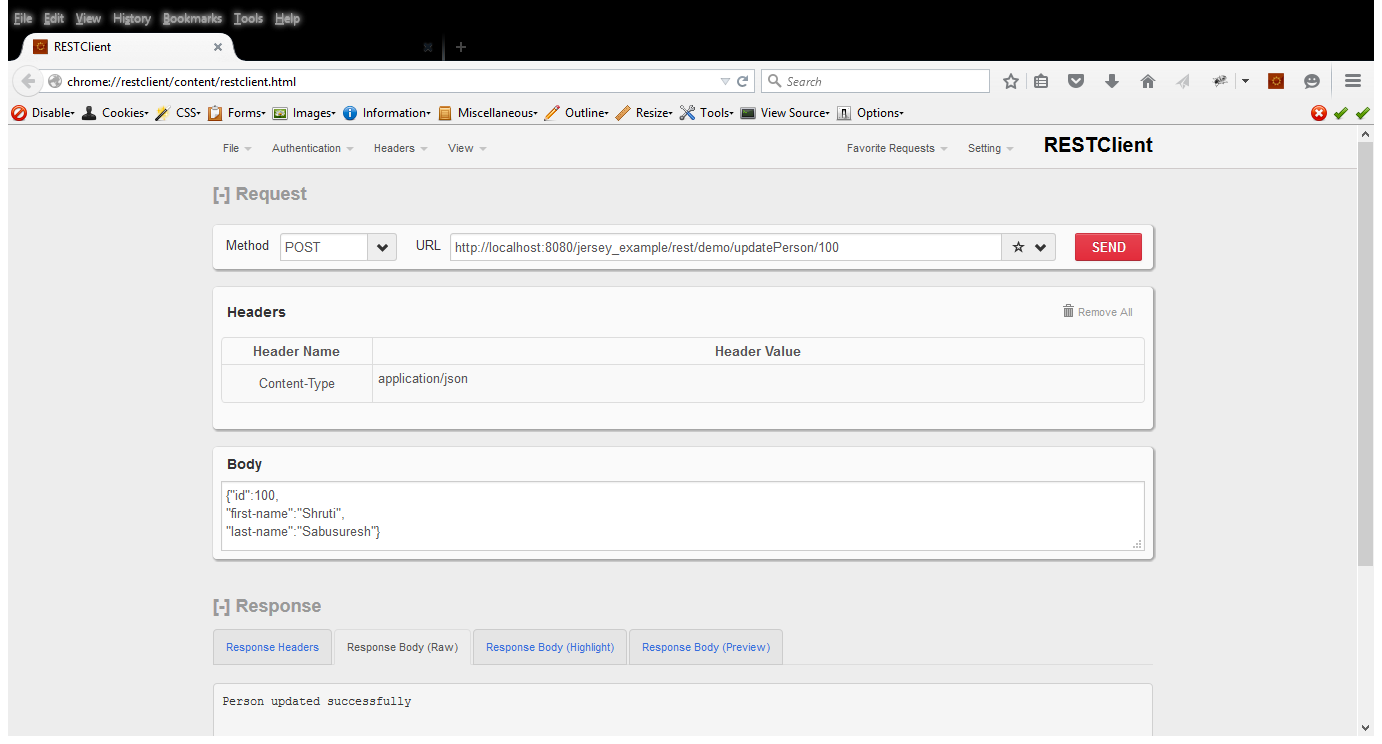
Task: Click the application/json header value
Action: [423, 379]
